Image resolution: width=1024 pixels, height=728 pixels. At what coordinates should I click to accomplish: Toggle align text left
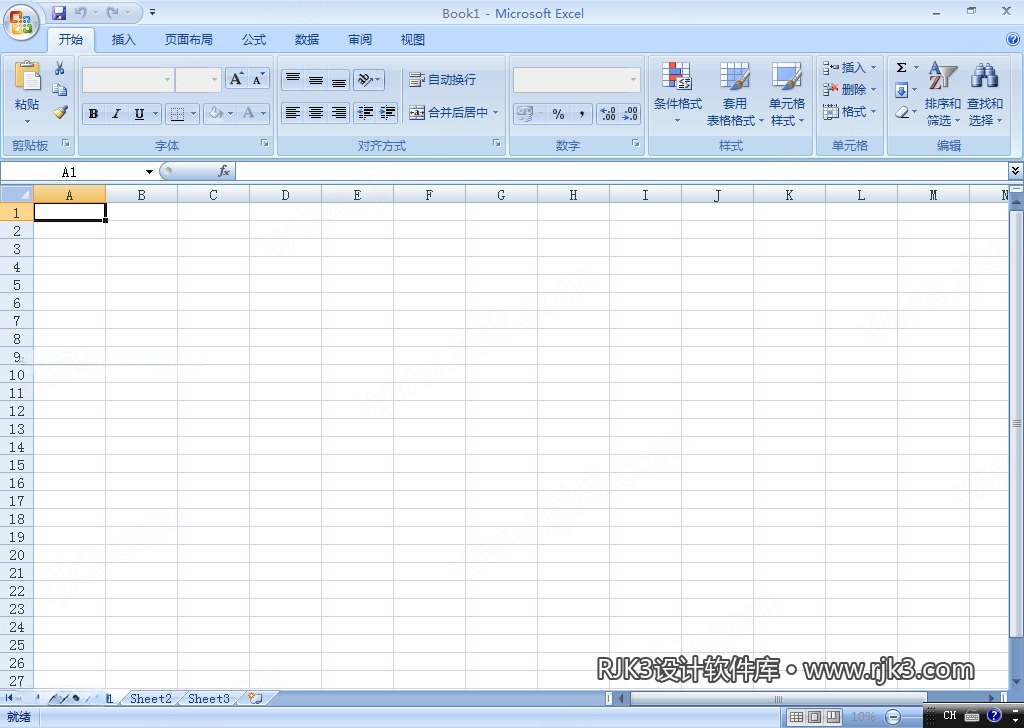pyautogui.click(x=293, y=112)
